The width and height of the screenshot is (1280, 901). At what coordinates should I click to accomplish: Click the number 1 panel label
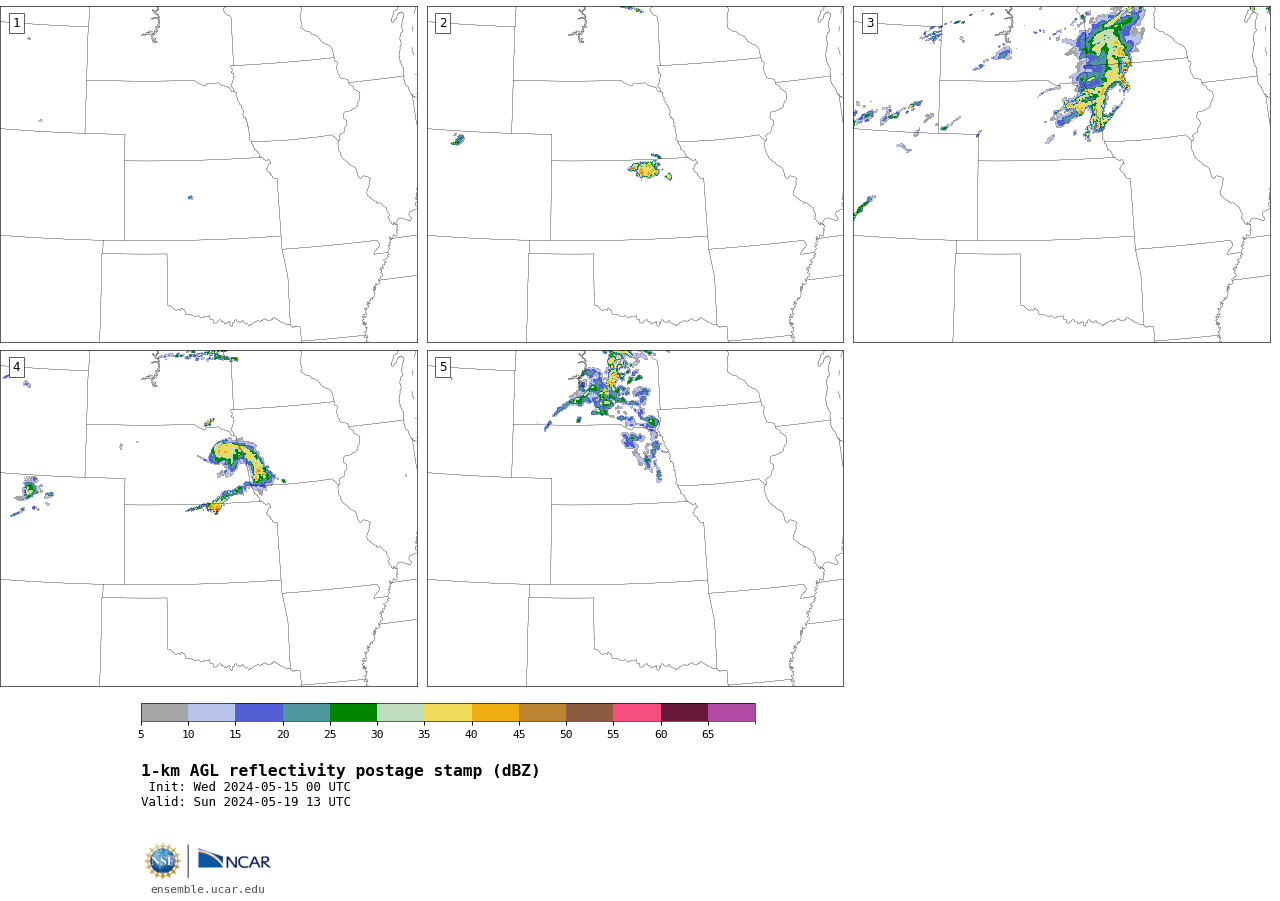[x=17, y=23]
